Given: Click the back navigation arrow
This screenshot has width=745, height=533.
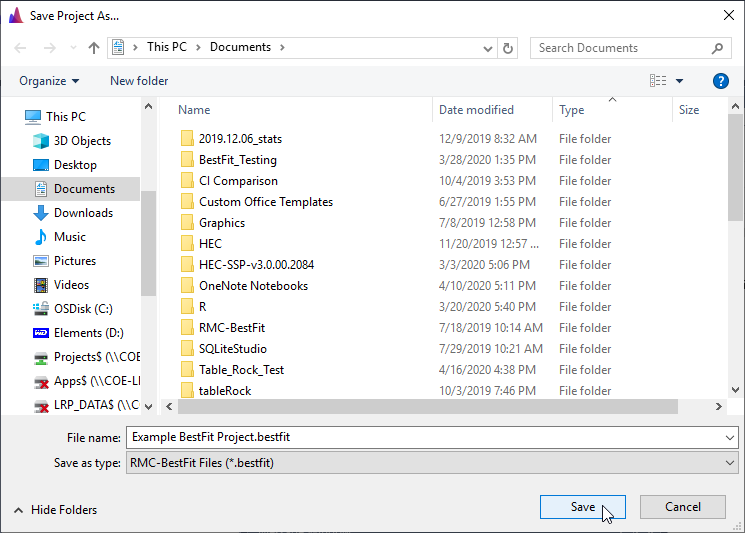Looking at the screenshot, I should click(x=20, y=48).
